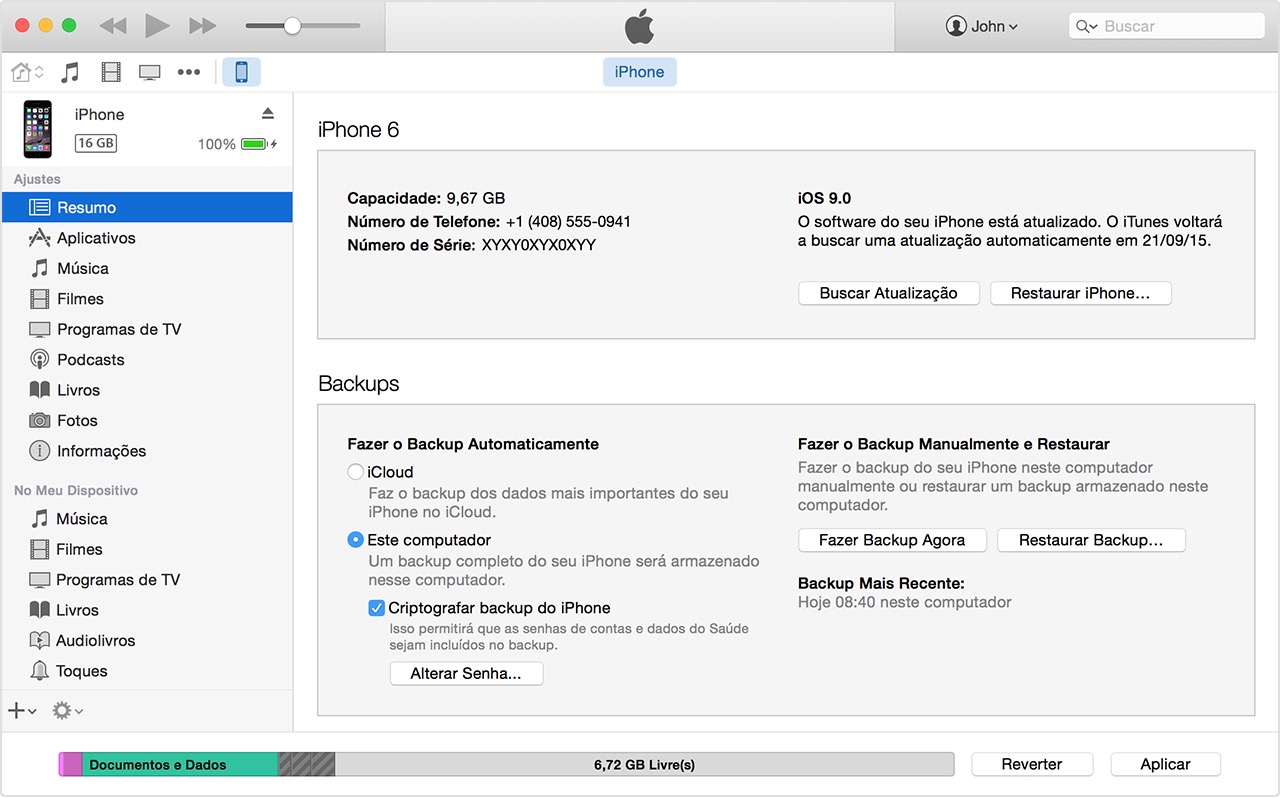Click the Programas de TV icon under No Meu Dispositivo
The width and height of the screenshot is (1280, 798).
(x=39, y=580)
